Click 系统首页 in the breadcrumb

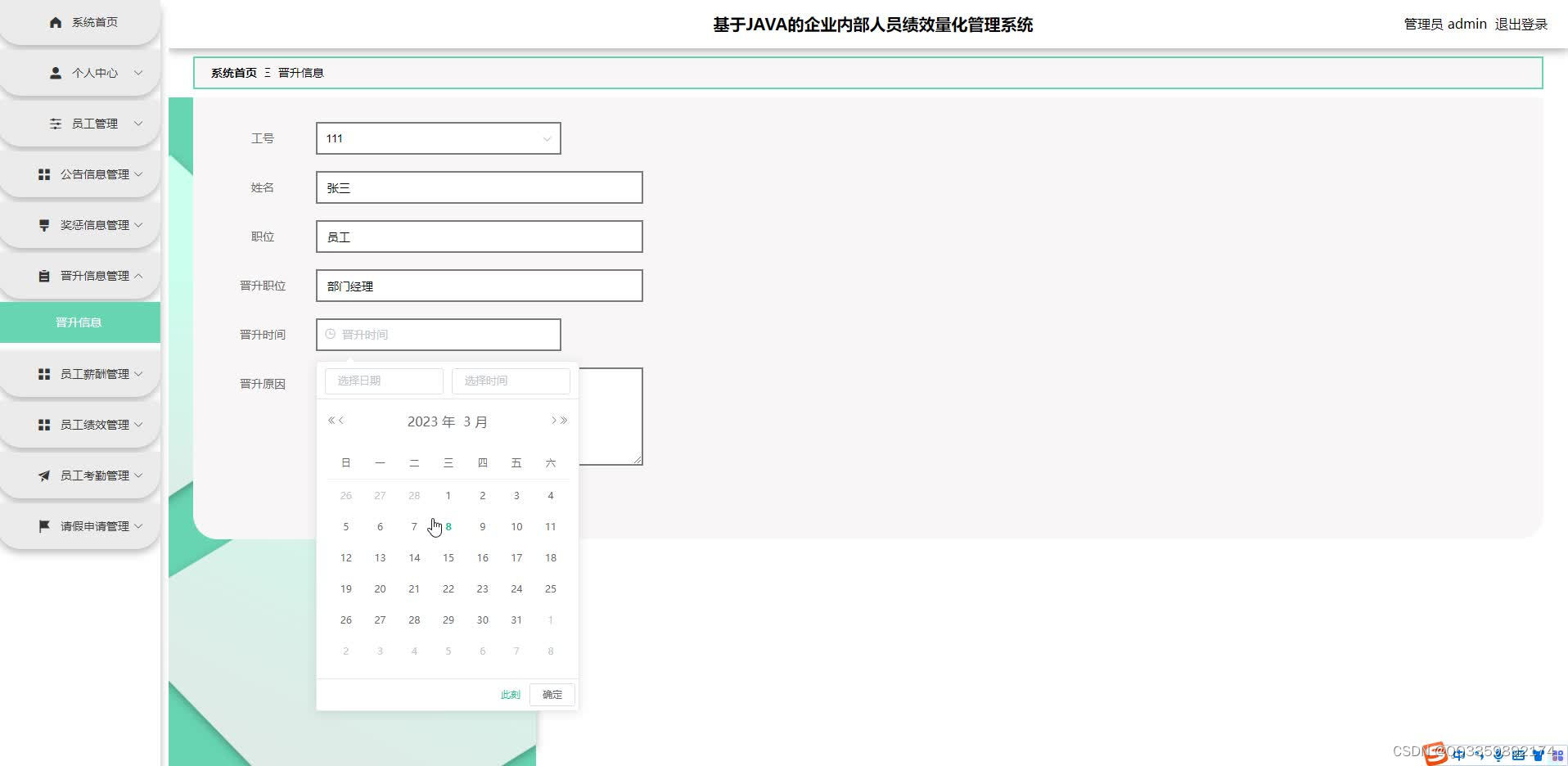(x=234, y=73)
